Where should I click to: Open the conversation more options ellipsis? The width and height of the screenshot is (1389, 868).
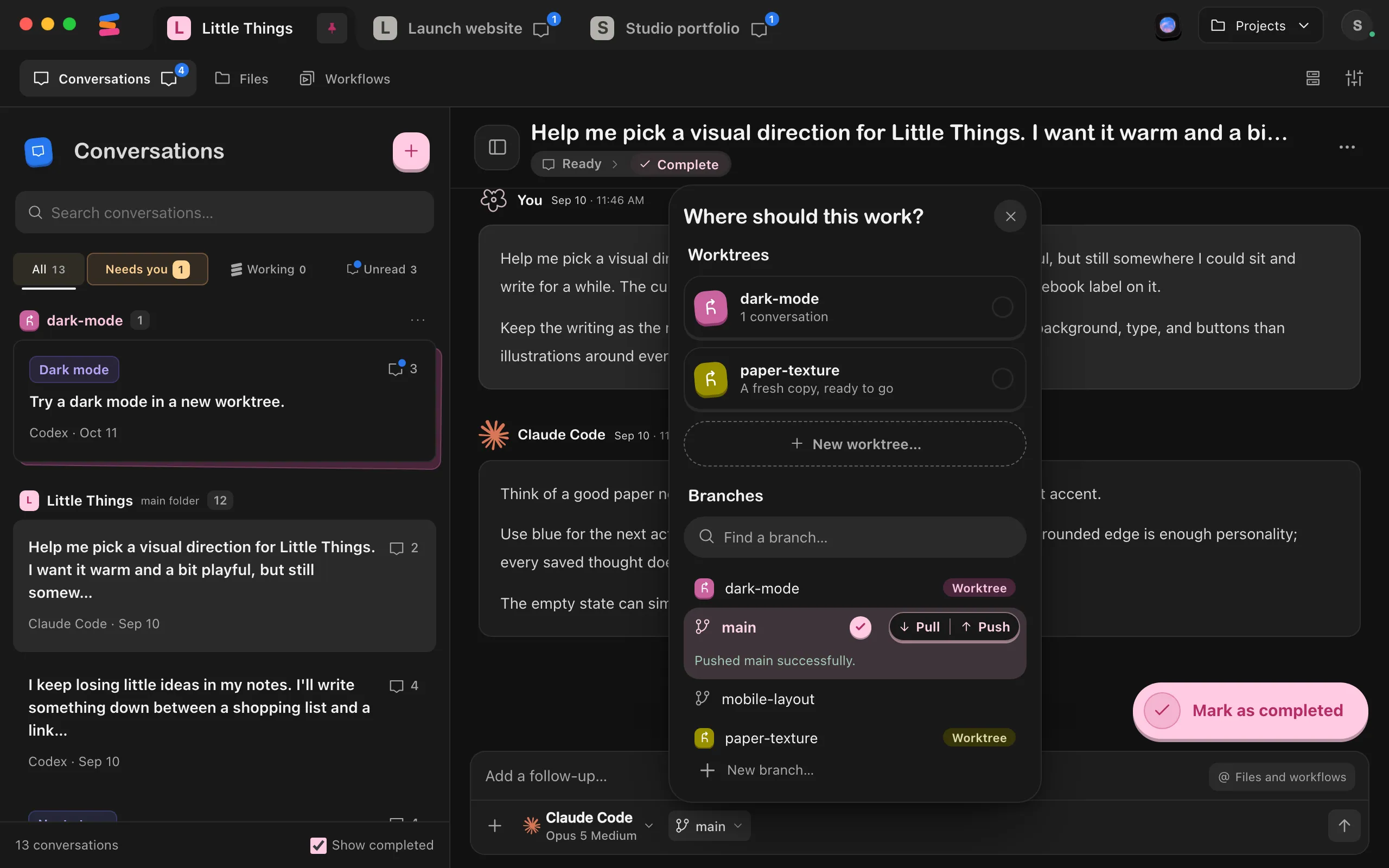[1347, 148]
